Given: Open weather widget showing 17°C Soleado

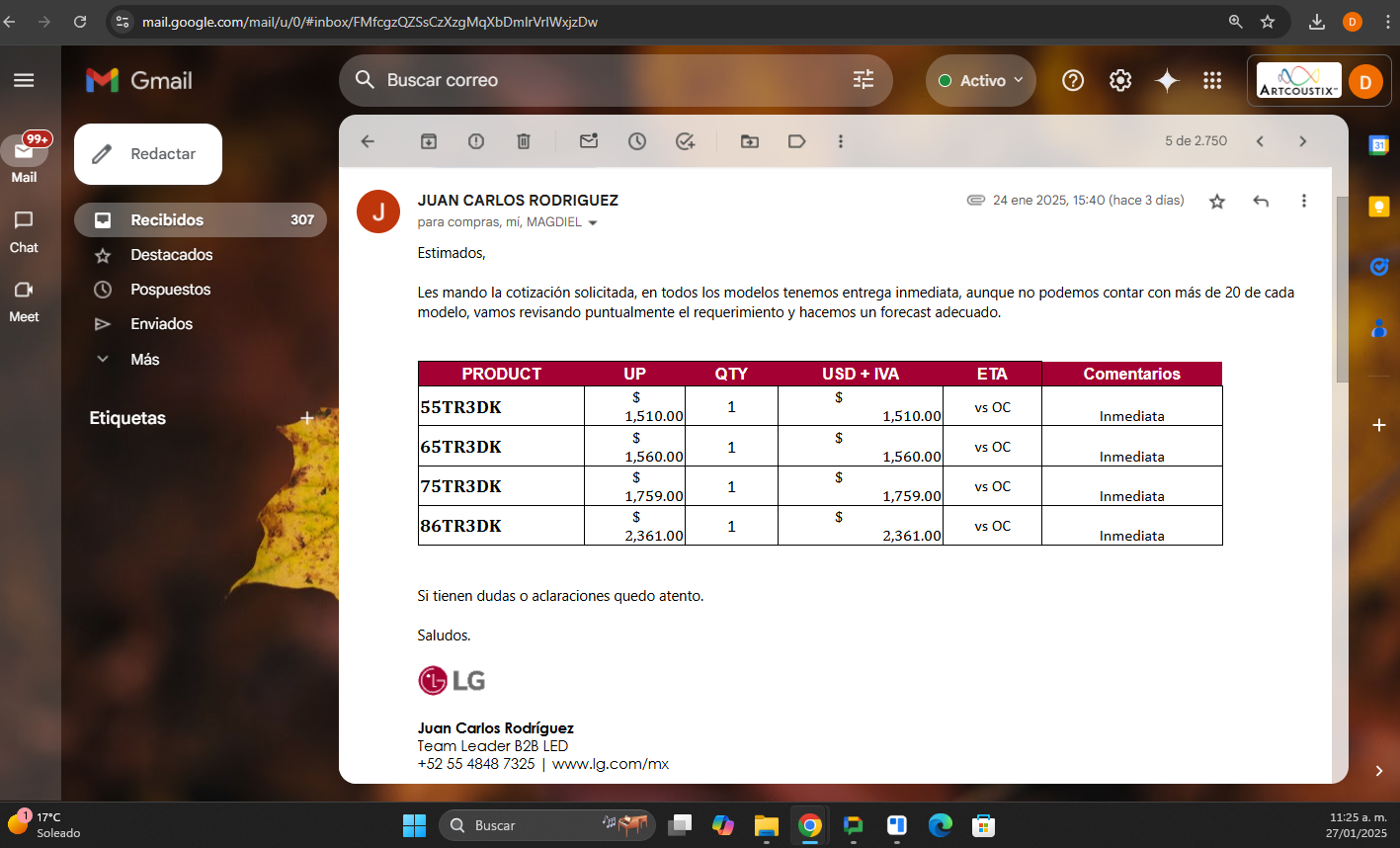Looking at the screenshot, I should 44,824.
